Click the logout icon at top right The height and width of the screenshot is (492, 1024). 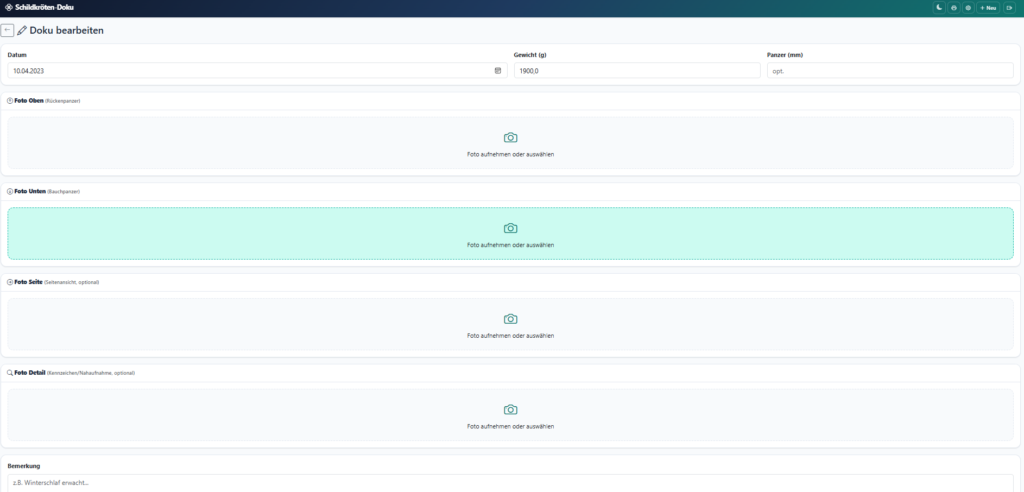point(1009,7)
